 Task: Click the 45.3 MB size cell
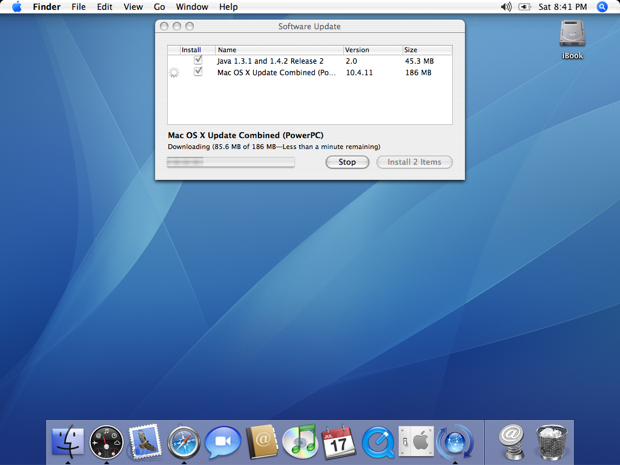tap(419, 61)
